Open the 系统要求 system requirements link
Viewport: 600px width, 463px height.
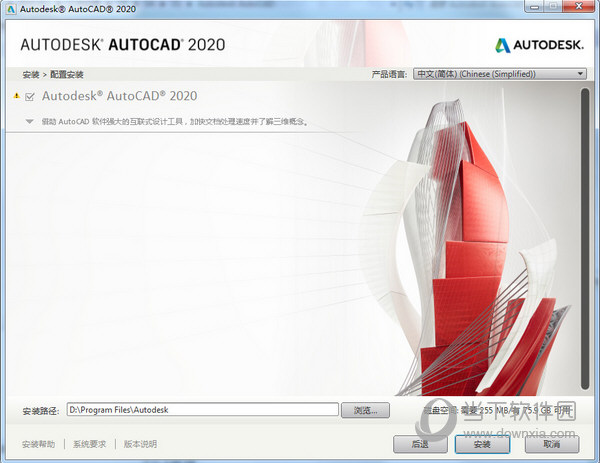tap(89, 443)
